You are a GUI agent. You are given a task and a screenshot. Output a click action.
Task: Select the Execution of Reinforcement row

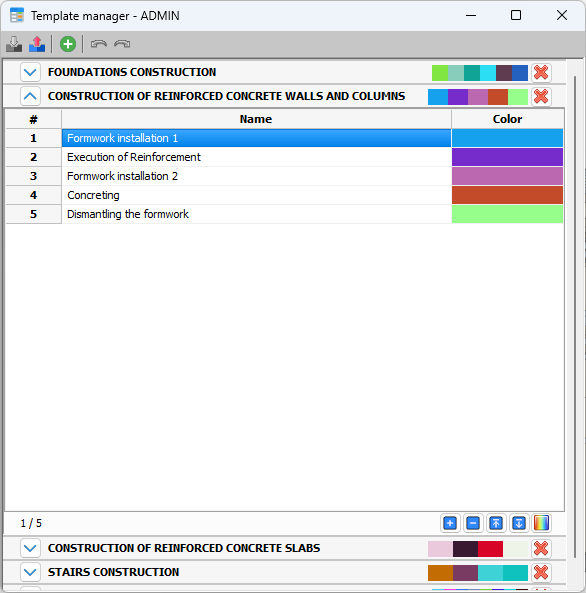[256, 157]
